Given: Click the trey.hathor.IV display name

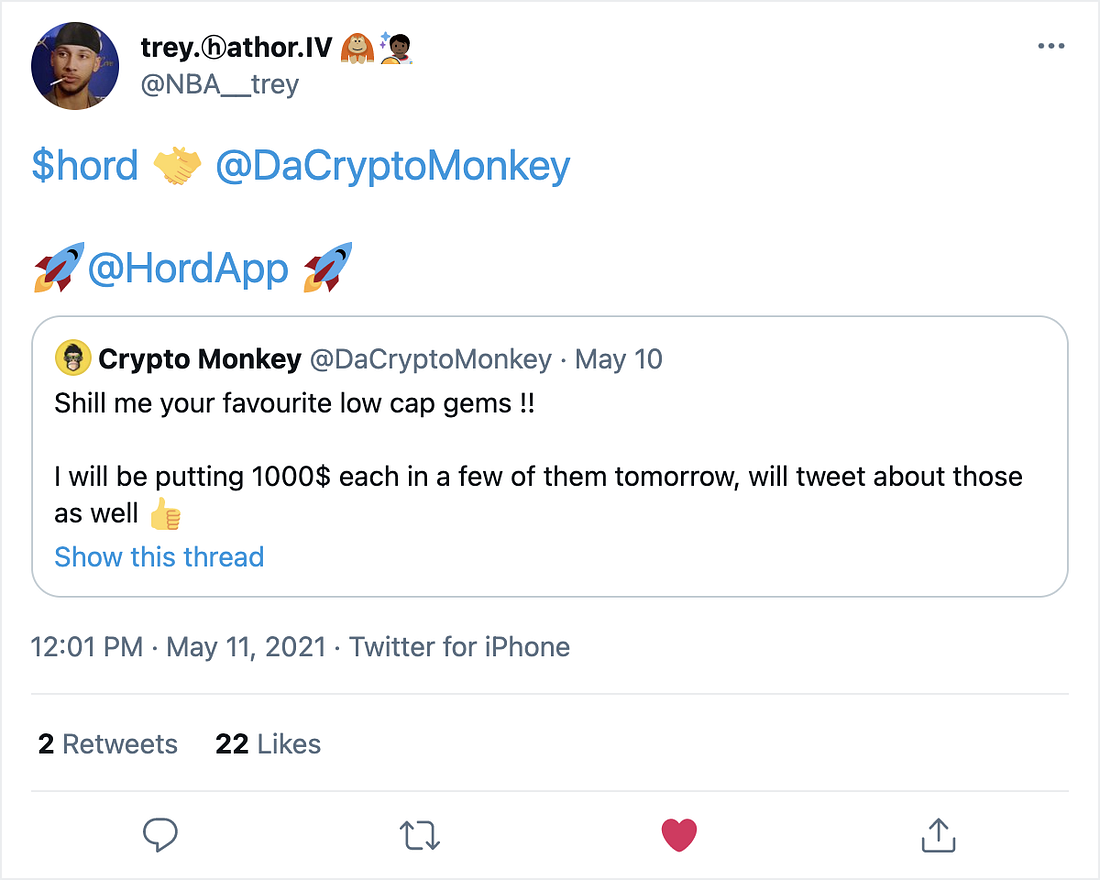Looking at the screenshot, I should 236,48.
